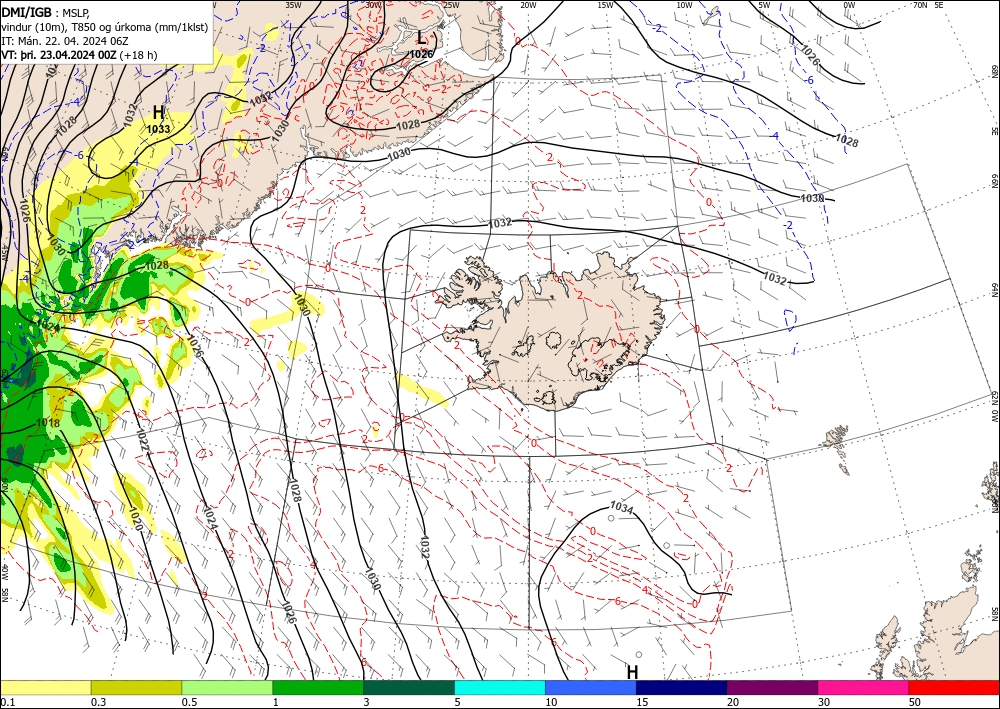The image size is (1000, 709).
Task: Pick the blue 10–15 legend swatch
Action: (591, 687)
